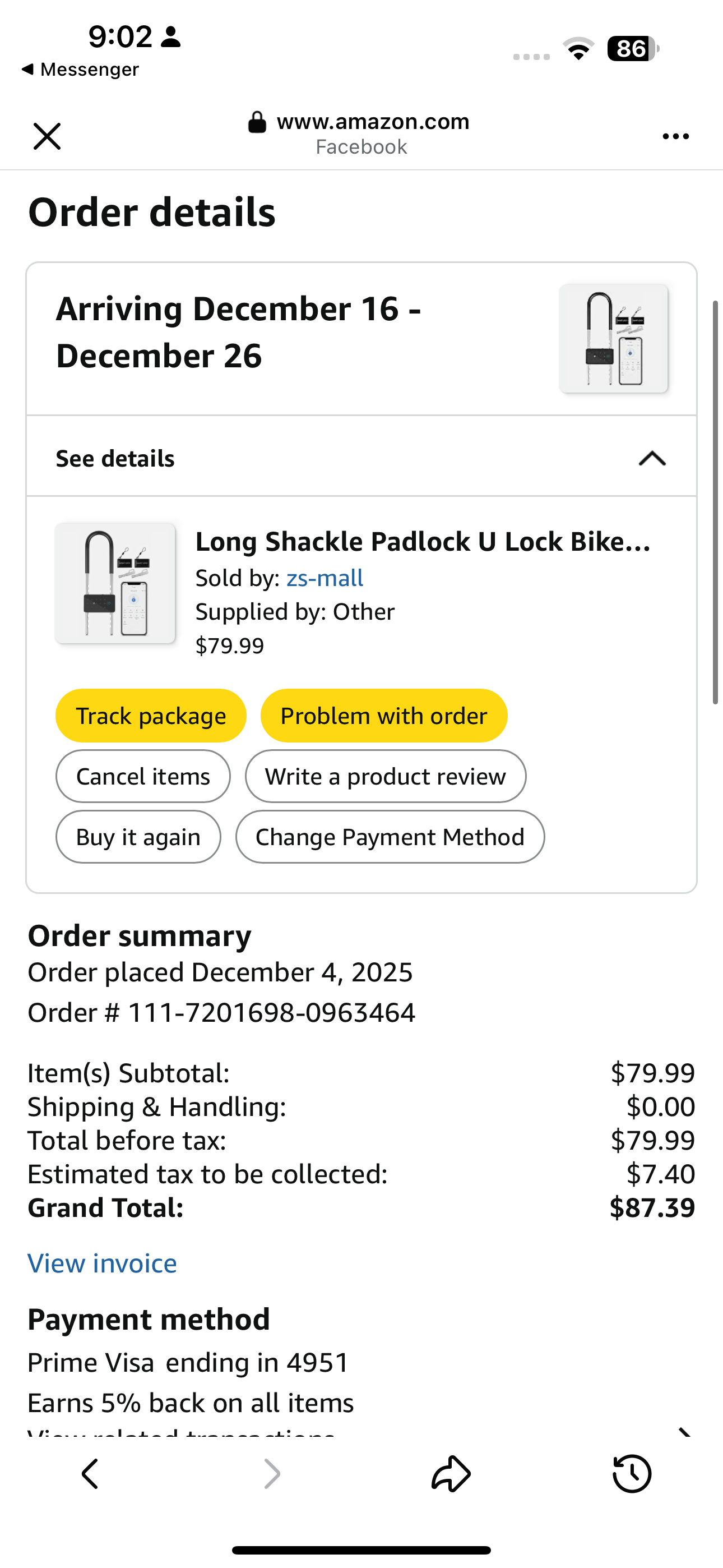723x1568 pixels.
Task: Collapse the See details section
Action: click(x=652, y=458)
